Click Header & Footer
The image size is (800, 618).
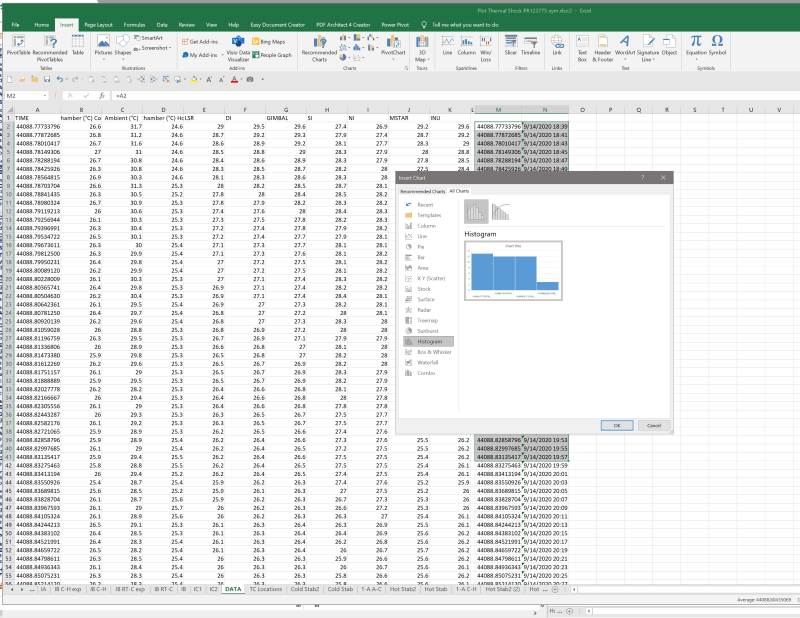point(603,48)
